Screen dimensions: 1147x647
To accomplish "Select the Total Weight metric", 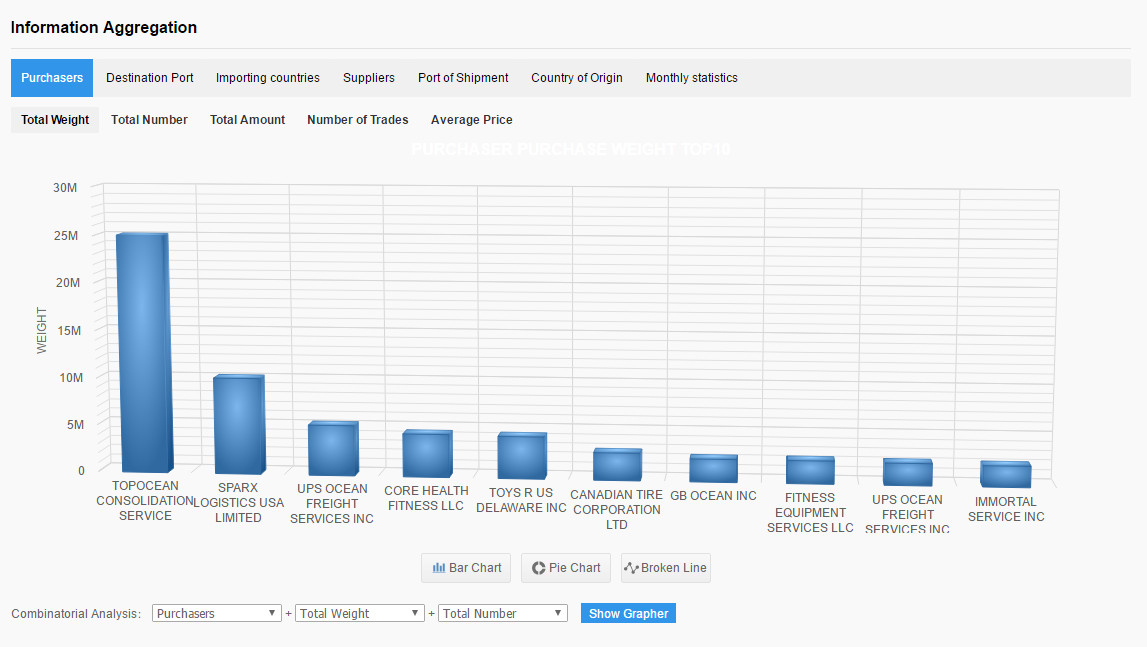I will point(55,120).
